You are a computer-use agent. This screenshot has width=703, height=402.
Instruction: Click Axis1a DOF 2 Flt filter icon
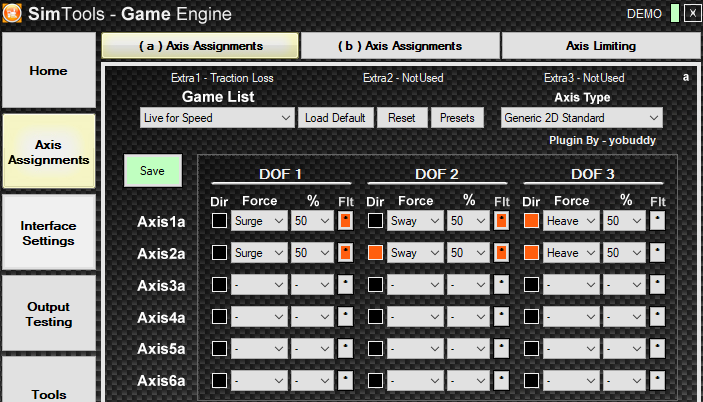501,220
